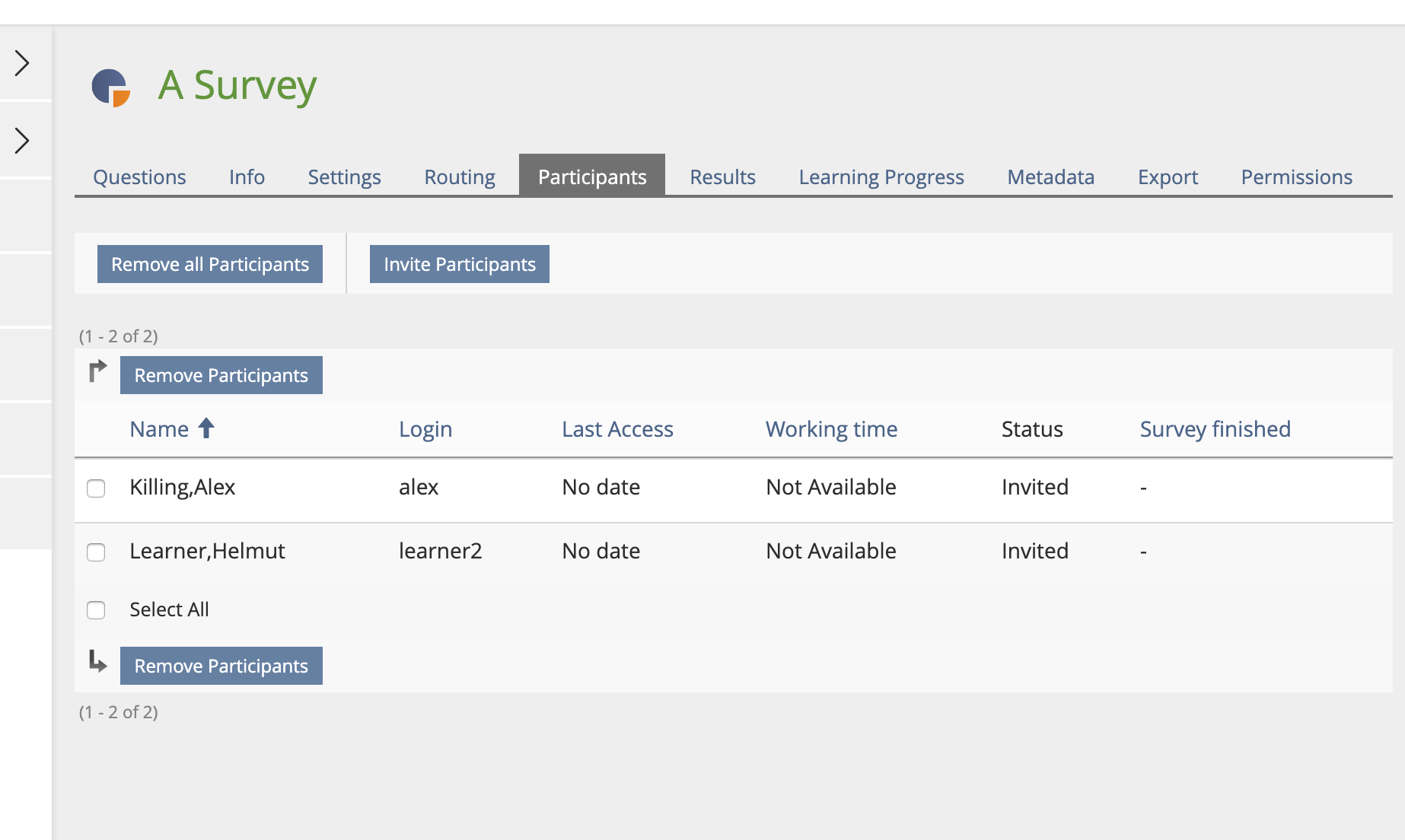This screenshot has height=840, width=1405.
Task: Click the Invite Participants button
Action: [x=460, y=264]
